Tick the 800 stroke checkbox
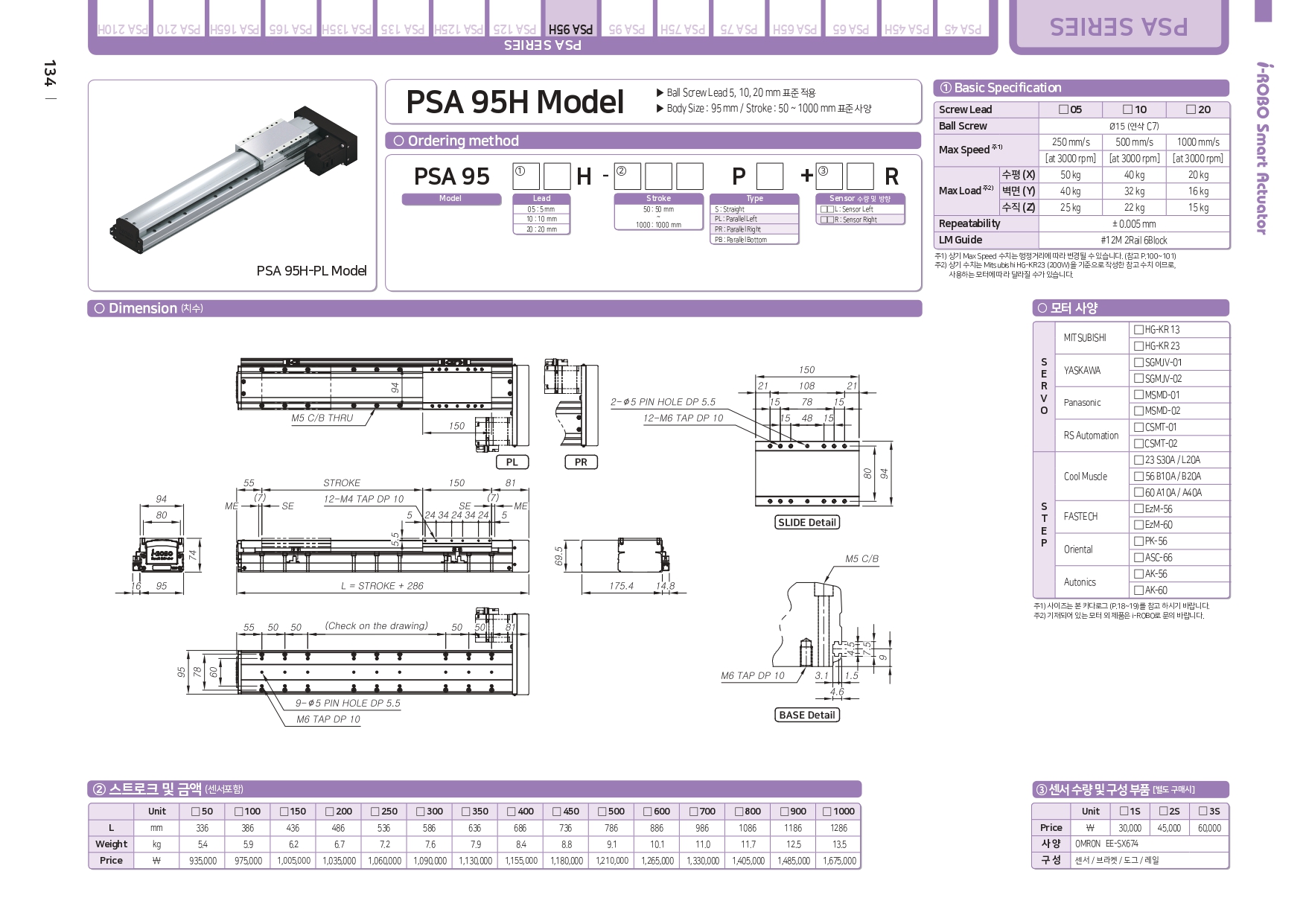 (x=739, y=812)
